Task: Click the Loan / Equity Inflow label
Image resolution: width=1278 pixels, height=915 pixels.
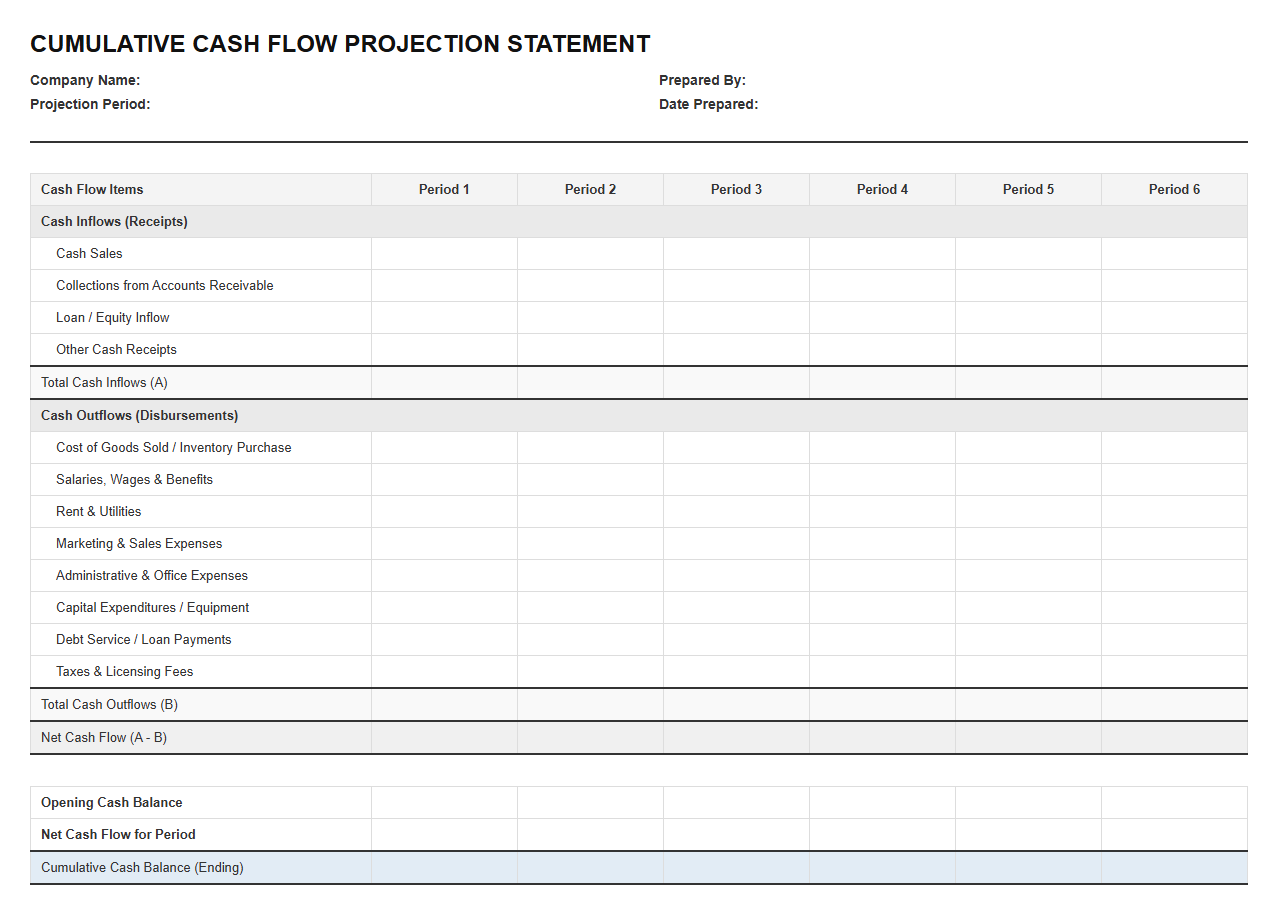Action: pos(112,317)
